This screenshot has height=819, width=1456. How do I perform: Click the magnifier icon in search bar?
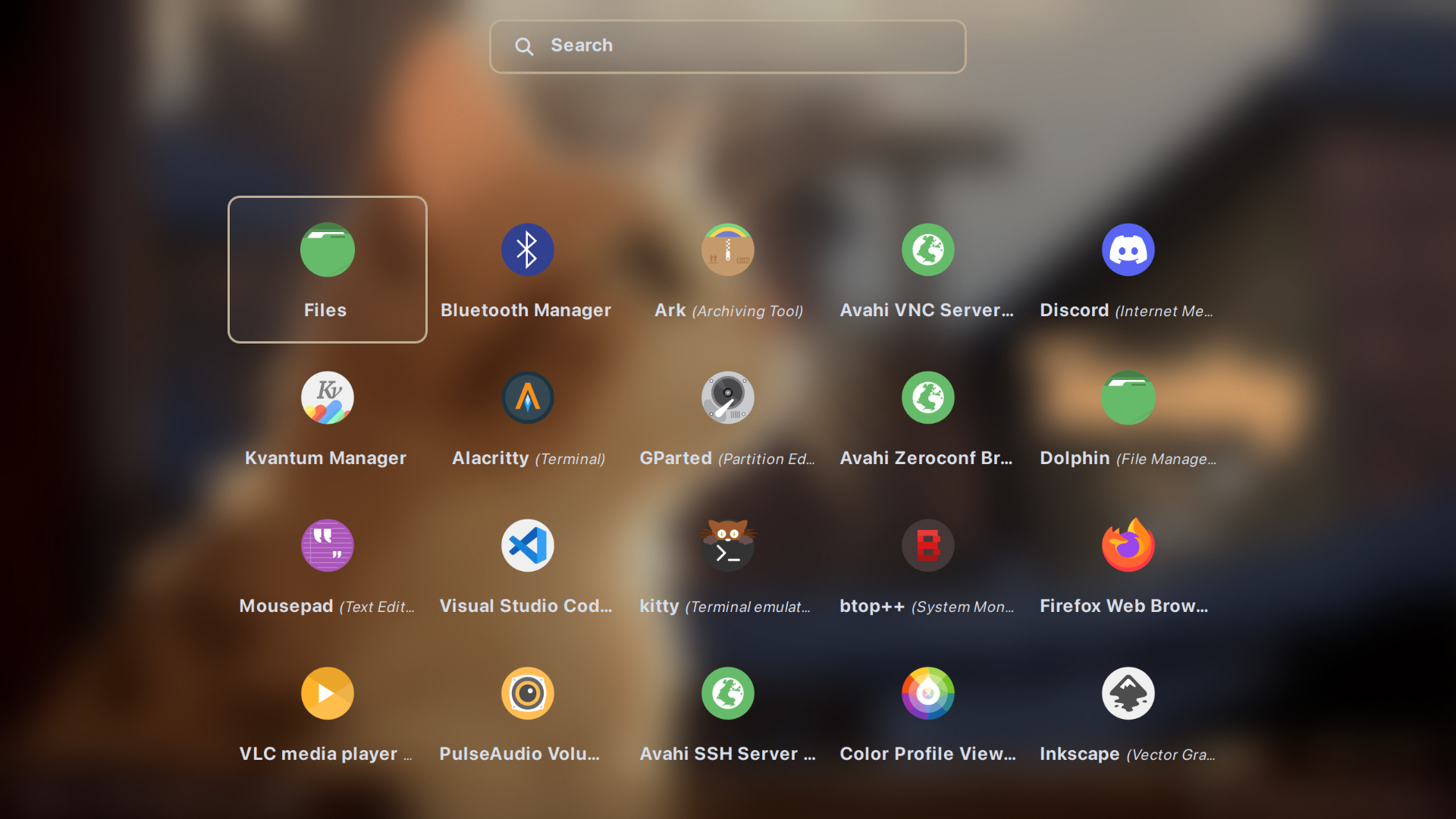(x=524, y=46)
